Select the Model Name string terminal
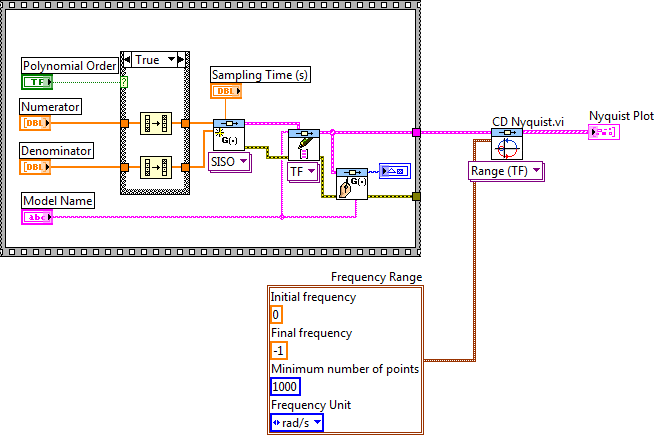656x435 pixels. 37,217
